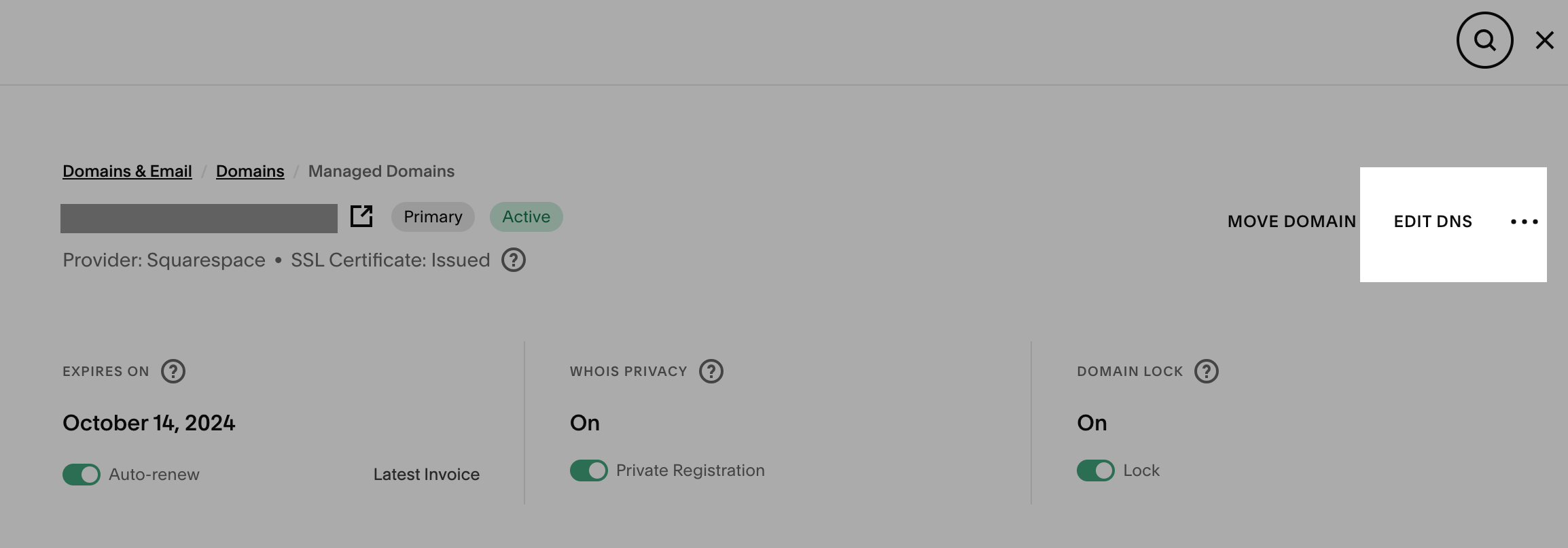This screenshot has height=548, width=1568.
Task: Disable Private Registration
Action: click(x=588, y=470)
